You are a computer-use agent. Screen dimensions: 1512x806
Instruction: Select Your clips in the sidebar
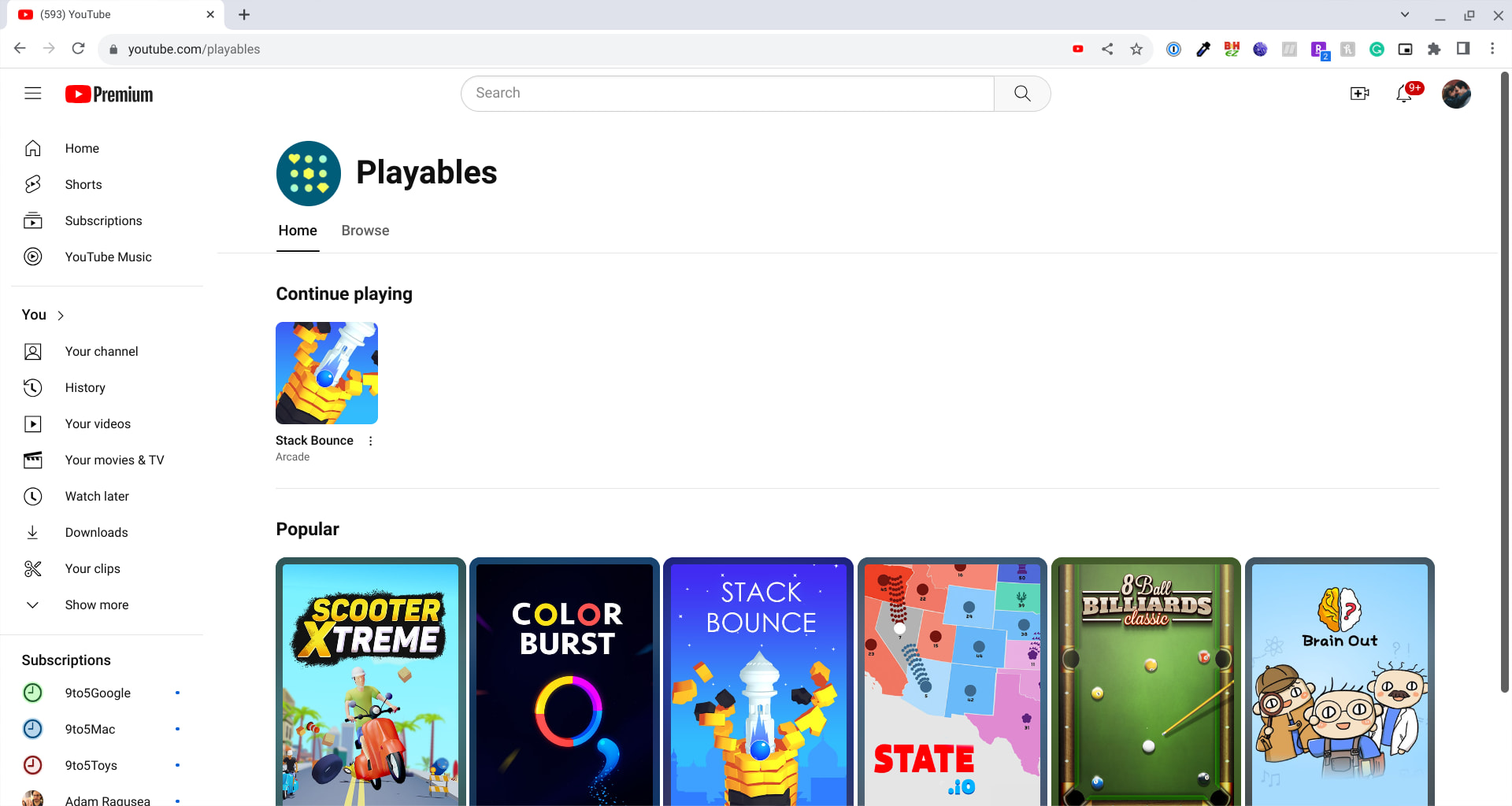[x=92, y=568]
